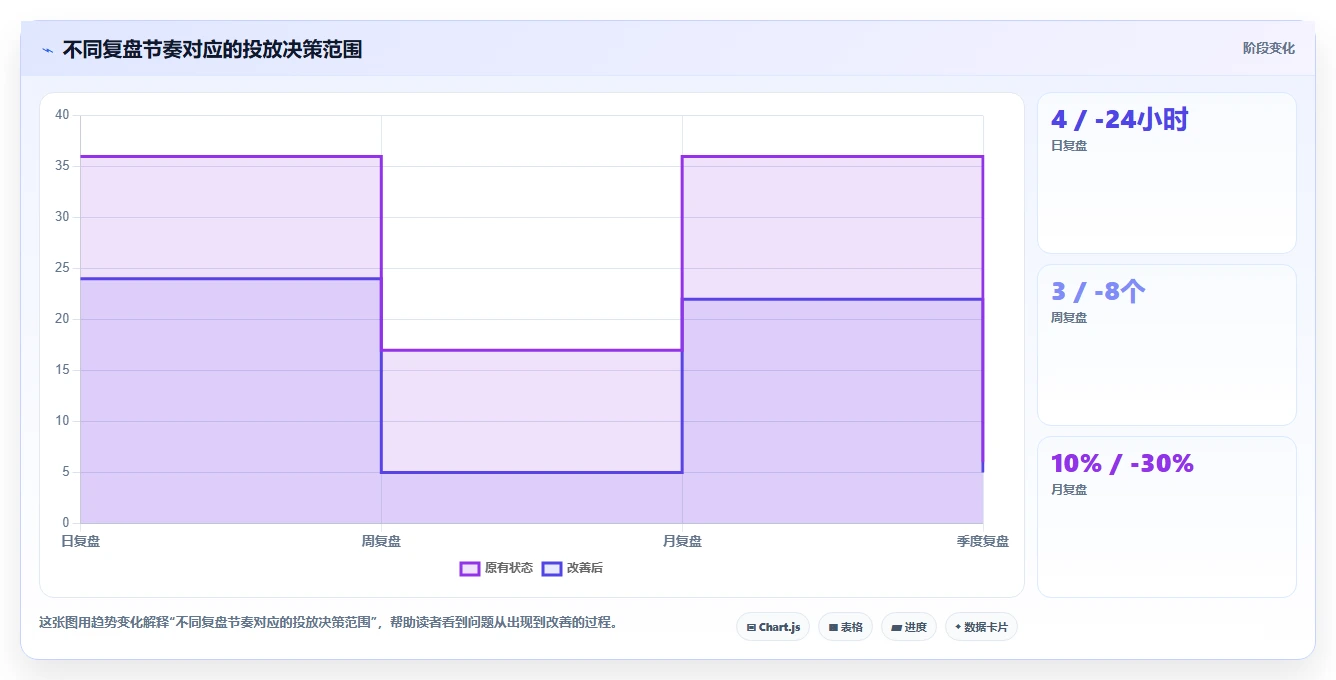Open the 4 / -24小时 stat card
This screenshot has width=1336, height=680.
[1166, 173]
